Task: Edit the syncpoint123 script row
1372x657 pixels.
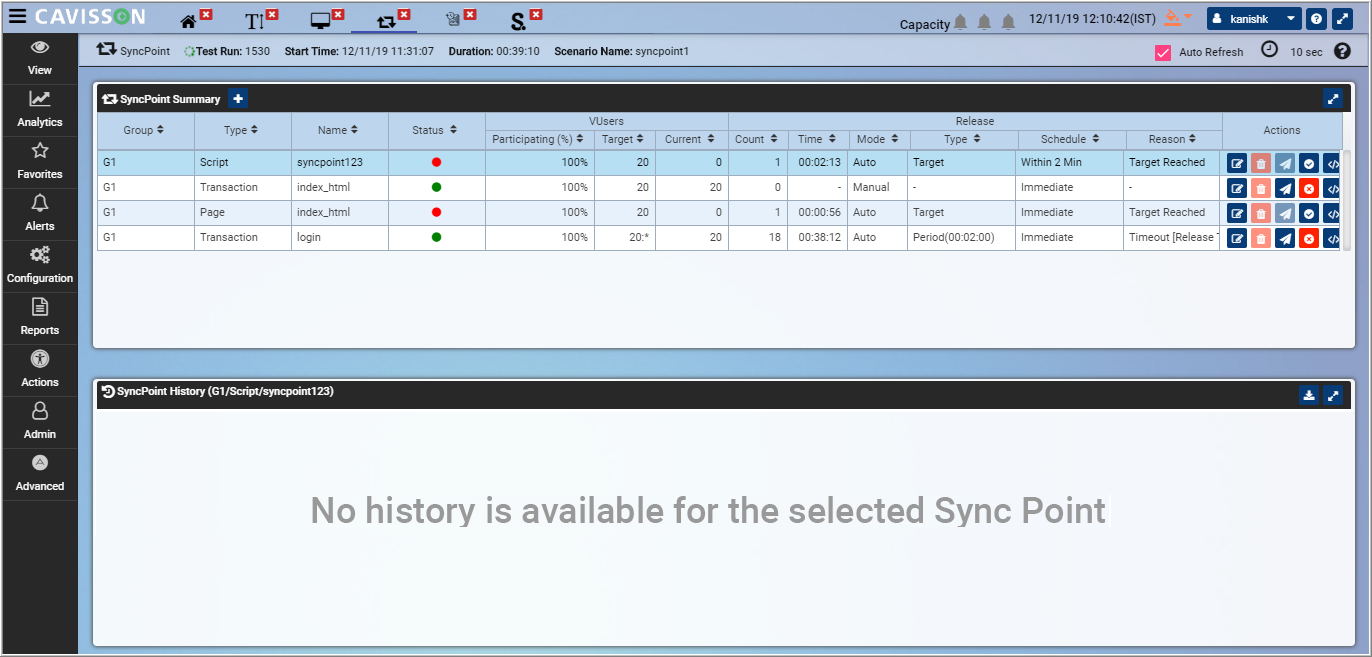Action: point(1237,163)
